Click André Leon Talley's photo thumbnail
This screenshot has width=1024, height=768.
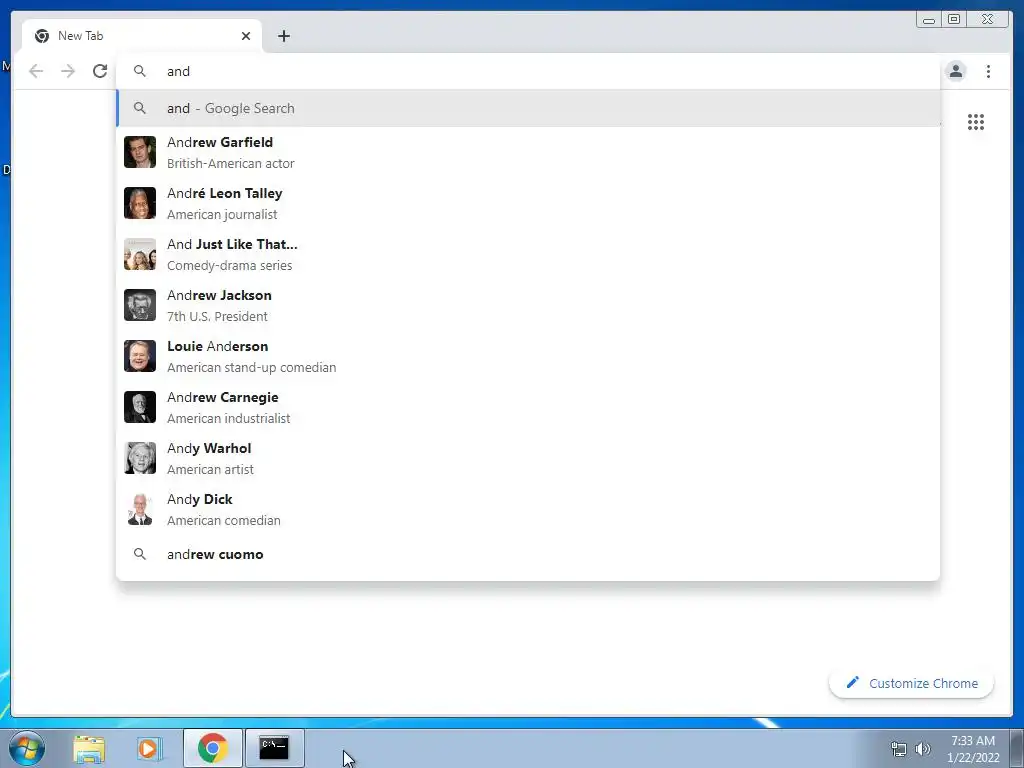click(x=140, y=203)
